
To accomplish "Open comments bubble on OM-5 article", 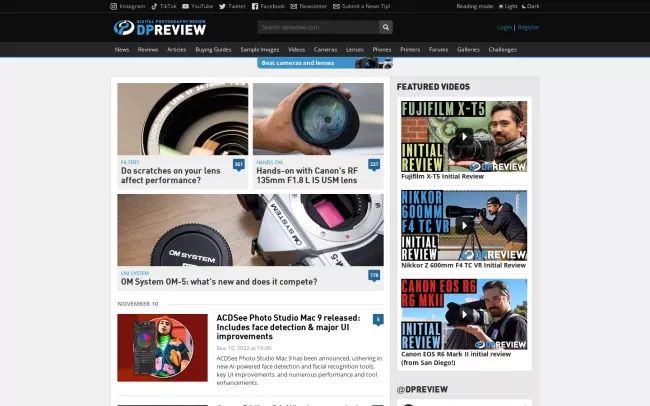I will (x=374, y=275).
